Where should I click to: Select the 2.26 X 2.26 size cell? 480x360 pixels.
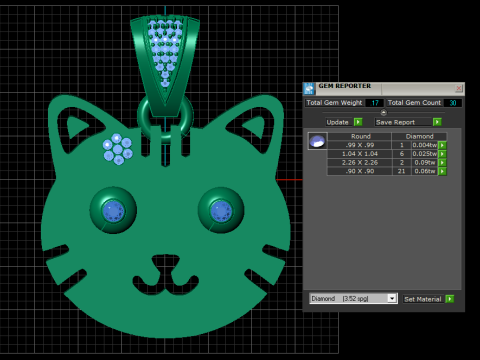click(x=360, y=162)
